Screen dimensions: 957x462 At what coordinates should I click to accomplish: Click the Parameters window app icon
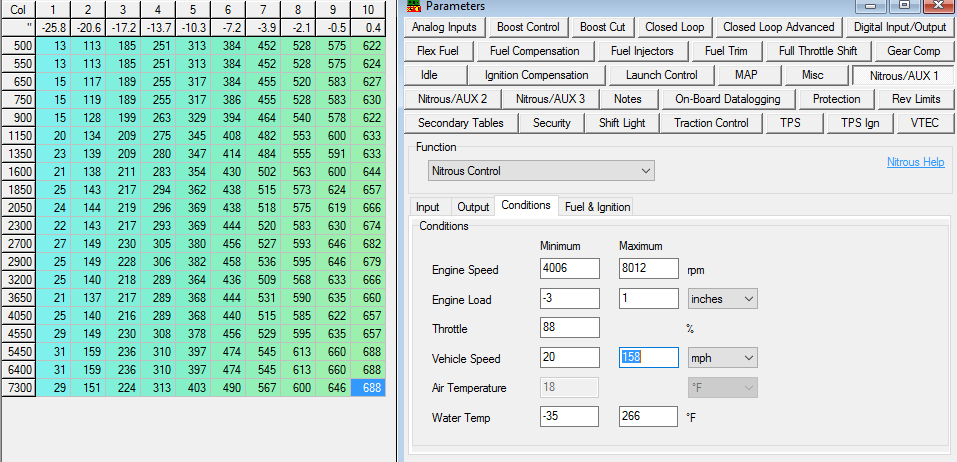pyautogui.click(x=414, y=6)
